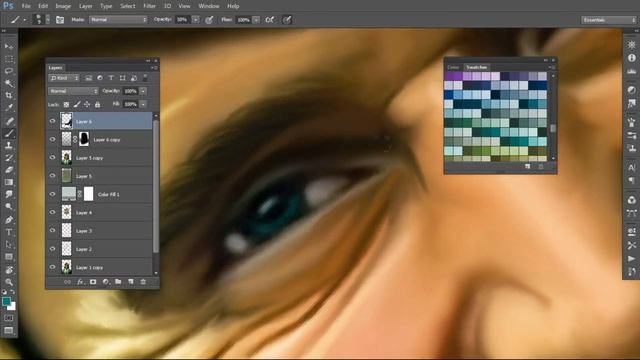Create new adjustment layer button
640x360 pixels.
coord(106,282)
